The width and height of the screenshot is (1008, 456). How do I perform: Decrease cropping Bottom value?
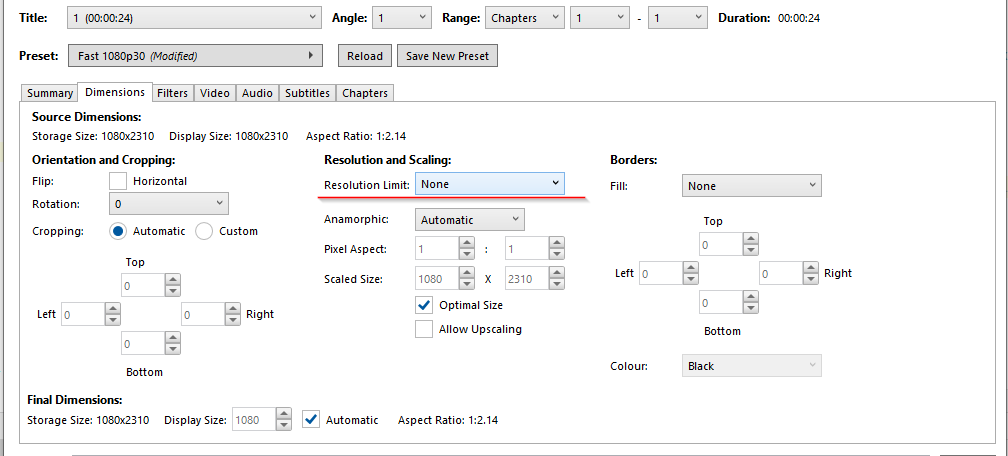click(x=172, y=349)
